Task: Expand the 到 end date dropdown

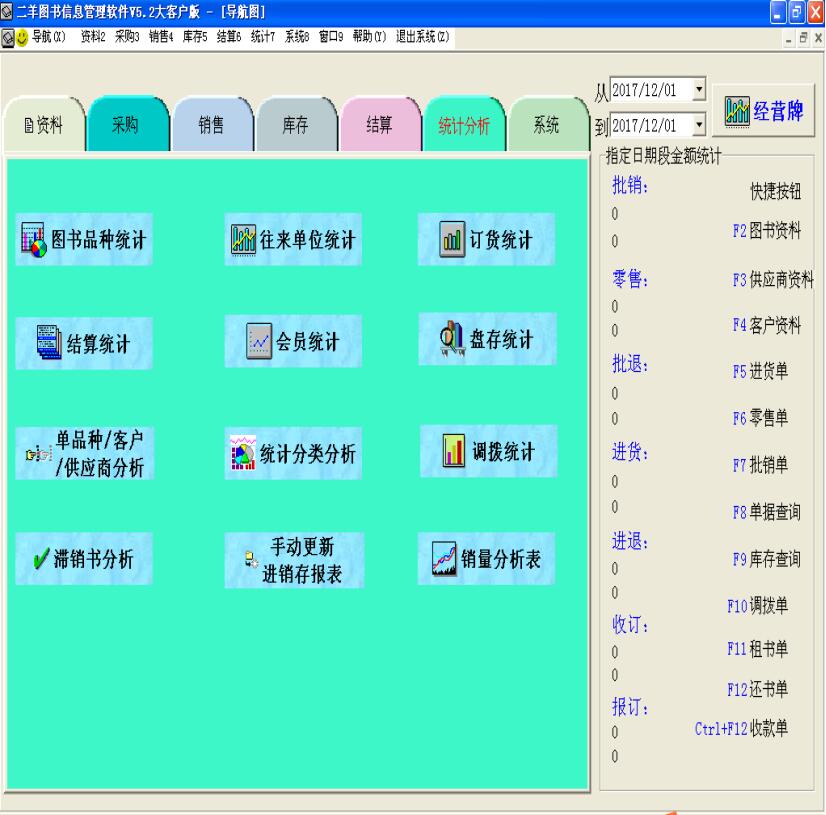Action: click(x=699, y=125)
